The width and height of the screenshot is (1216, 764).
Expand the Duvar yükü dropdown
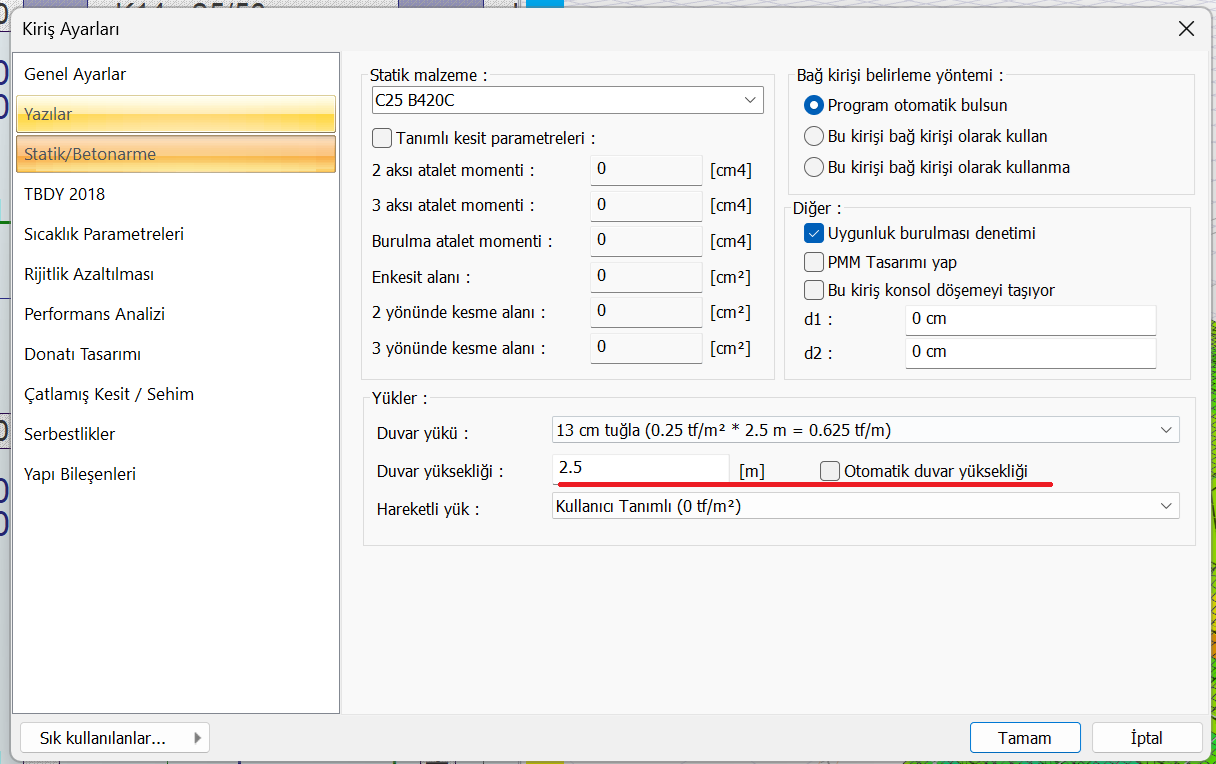coord(1165,430)
